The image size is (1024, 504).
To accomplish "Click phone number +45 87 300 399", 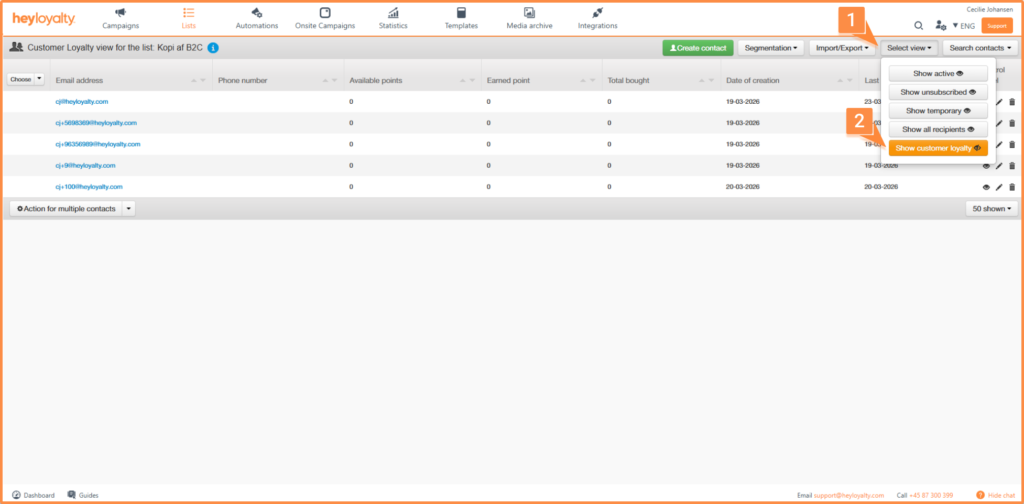I will pos(930,496).
